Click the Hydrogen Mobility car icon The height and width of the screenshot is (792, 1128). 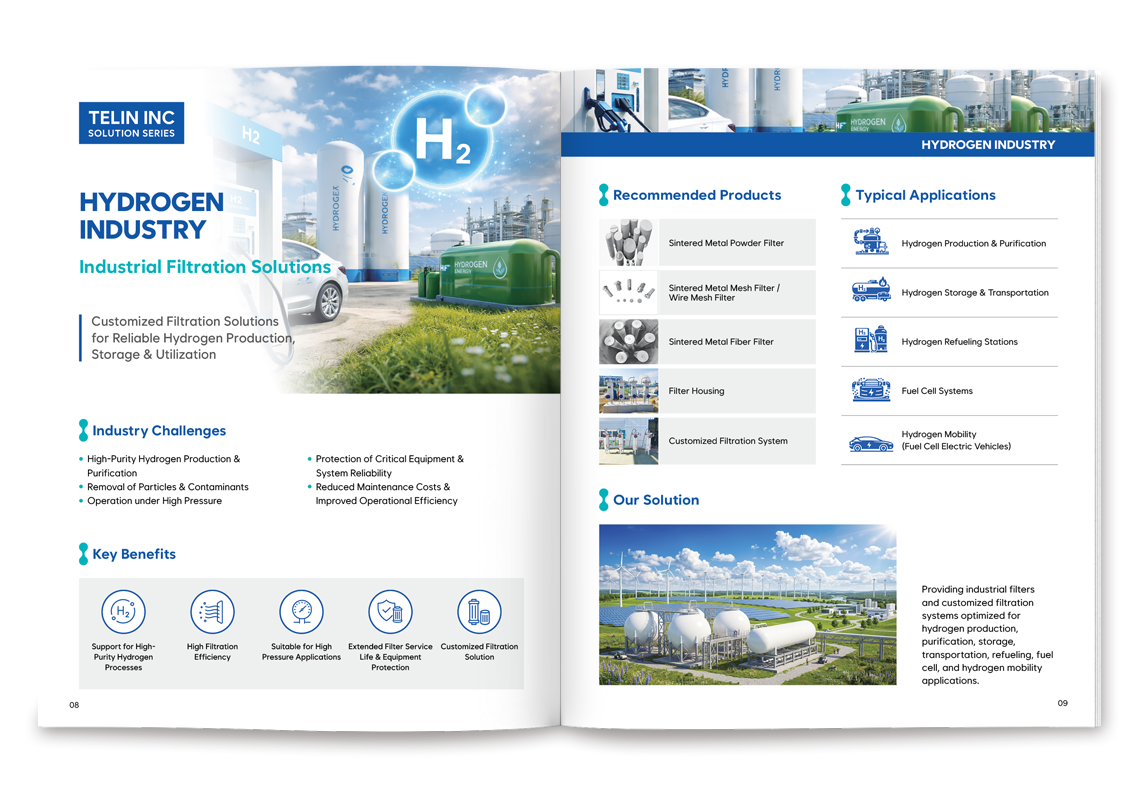pyautogui.click(x=871, y=443)
